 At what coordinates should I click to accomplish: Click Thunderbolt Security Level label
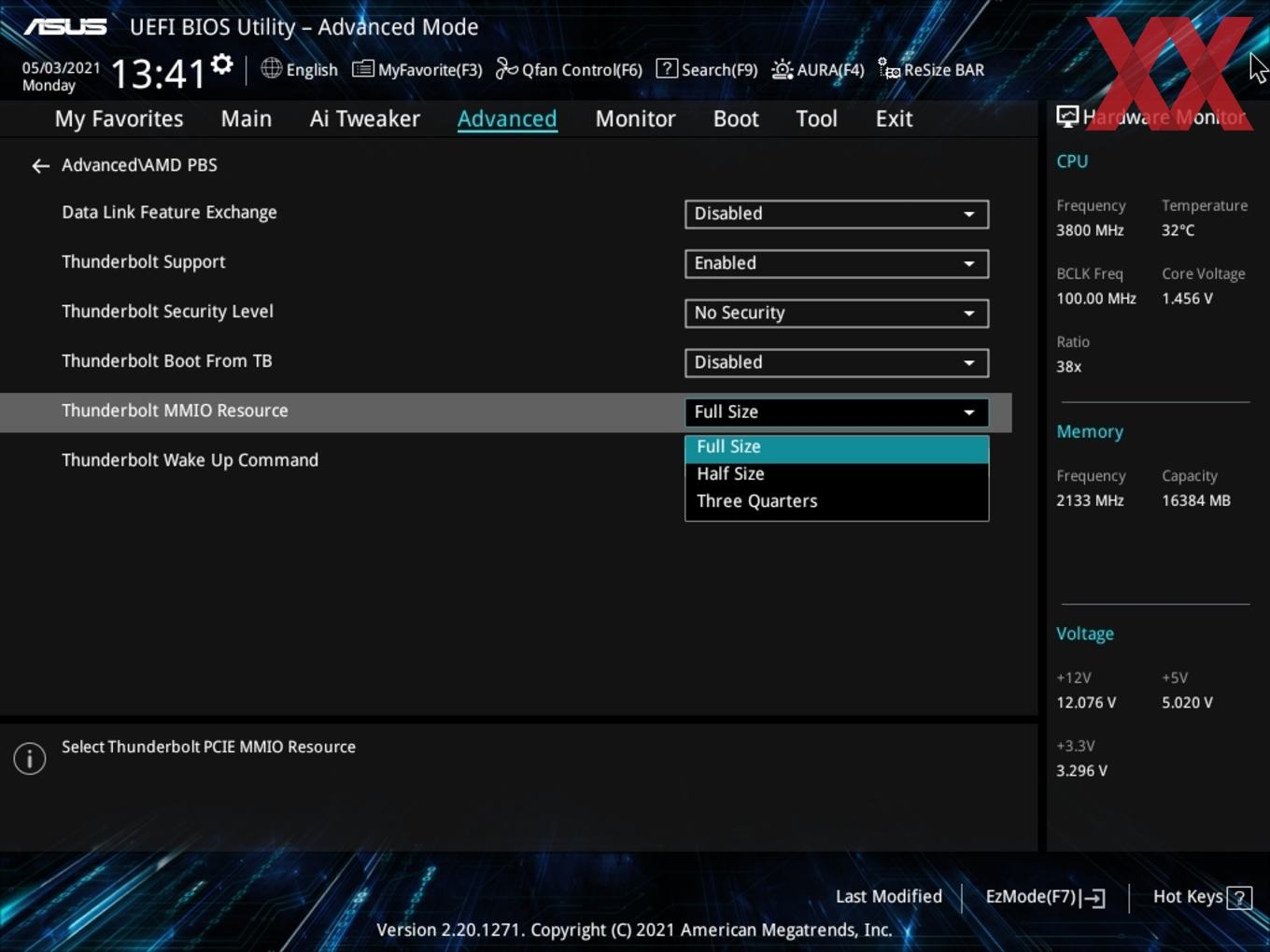point(167,312)
